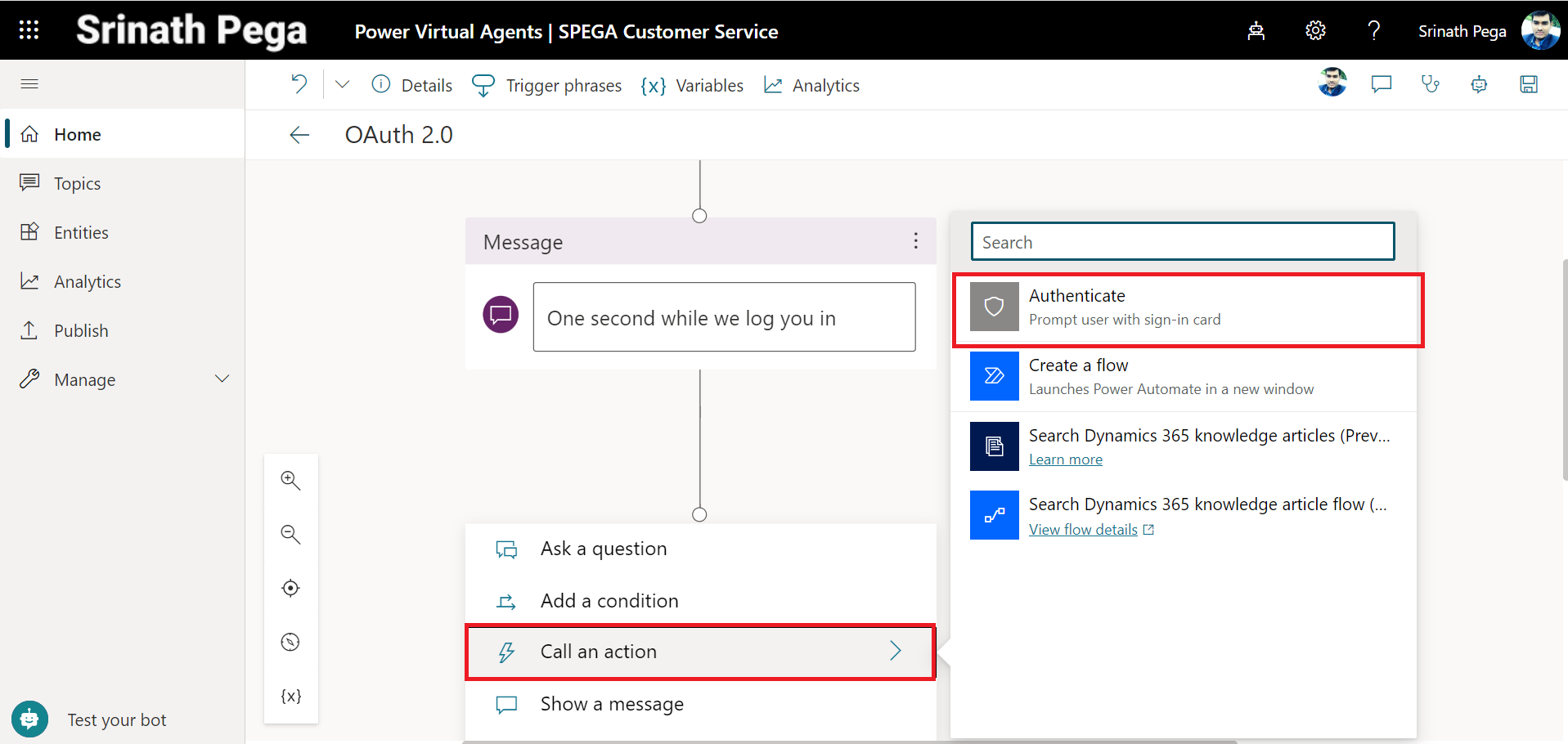Toggle the hamburger navigation menu
The width and height of the screenshot is (1568, 744).
click(x=29, y=84)
